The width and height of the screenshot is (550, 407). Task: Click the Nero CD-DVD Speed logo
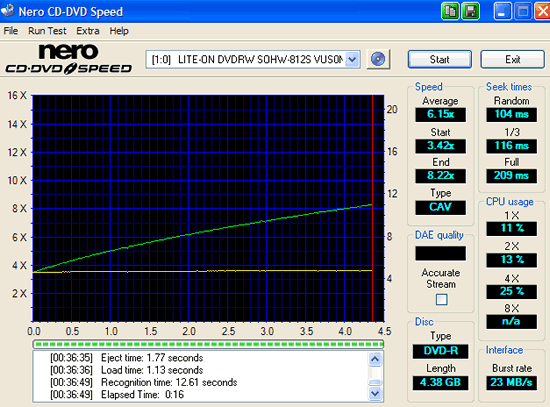click(x=68, y=59)
